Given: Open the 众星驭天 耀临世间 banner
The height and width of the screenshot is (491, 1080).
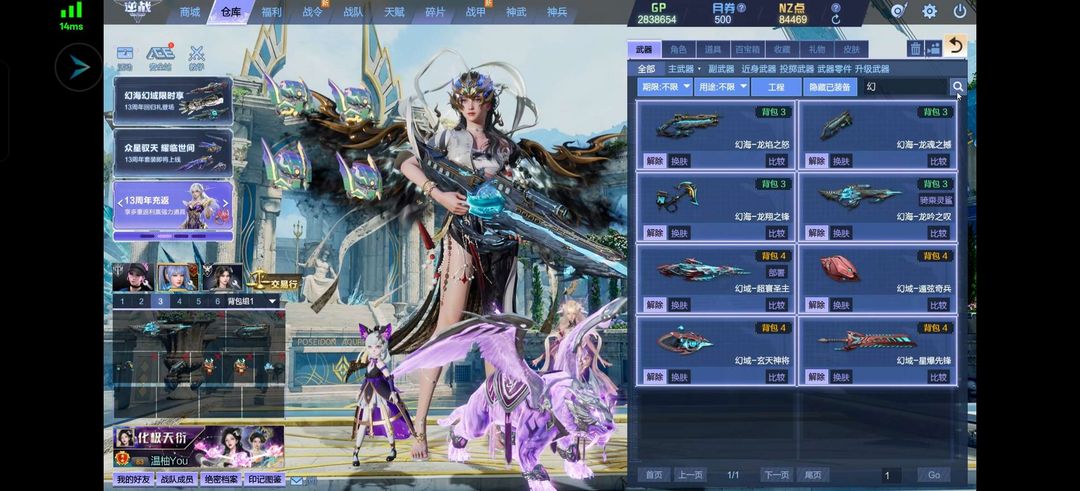Looking at the screenshot, I should pyautogui.click(x=173, y=153).
